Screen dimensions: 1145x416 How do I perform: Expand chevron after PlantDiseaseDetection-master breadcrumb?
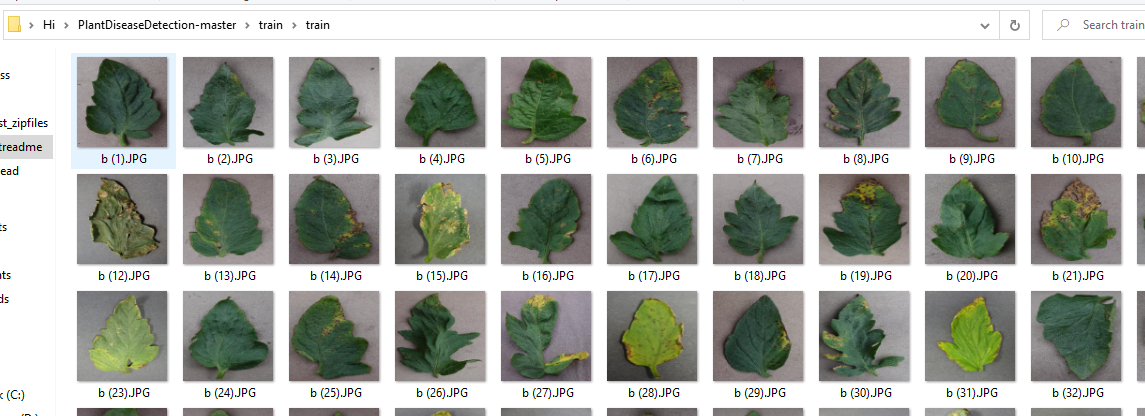248,25
